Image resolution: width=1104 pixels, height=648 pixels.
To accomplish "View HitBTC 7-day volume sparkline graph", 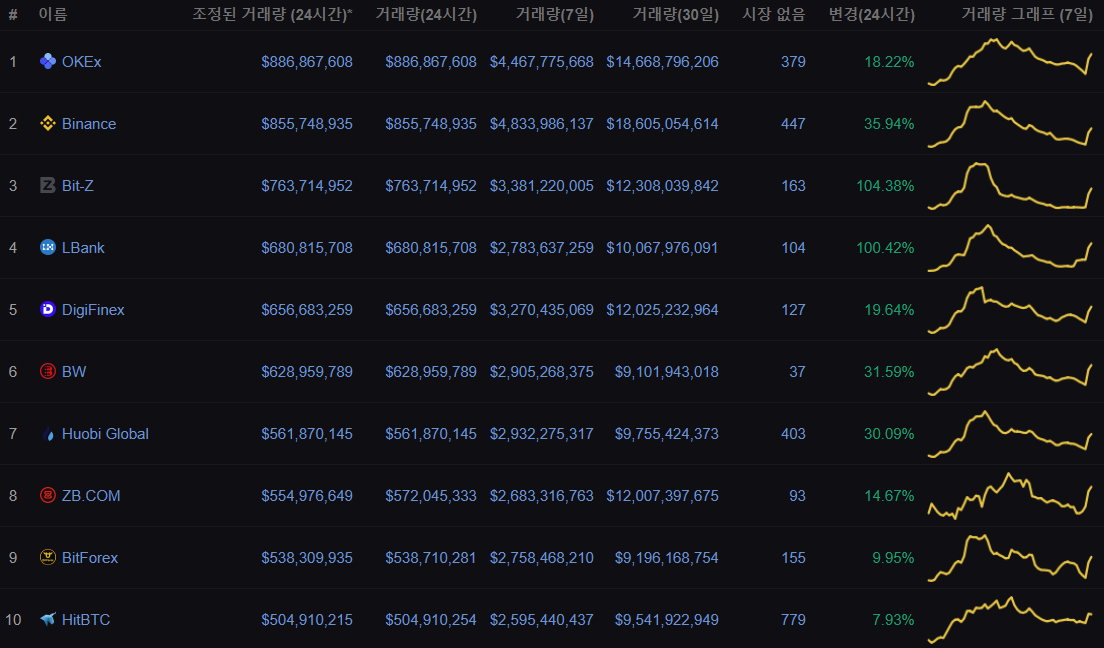I will click(1010, 620).
